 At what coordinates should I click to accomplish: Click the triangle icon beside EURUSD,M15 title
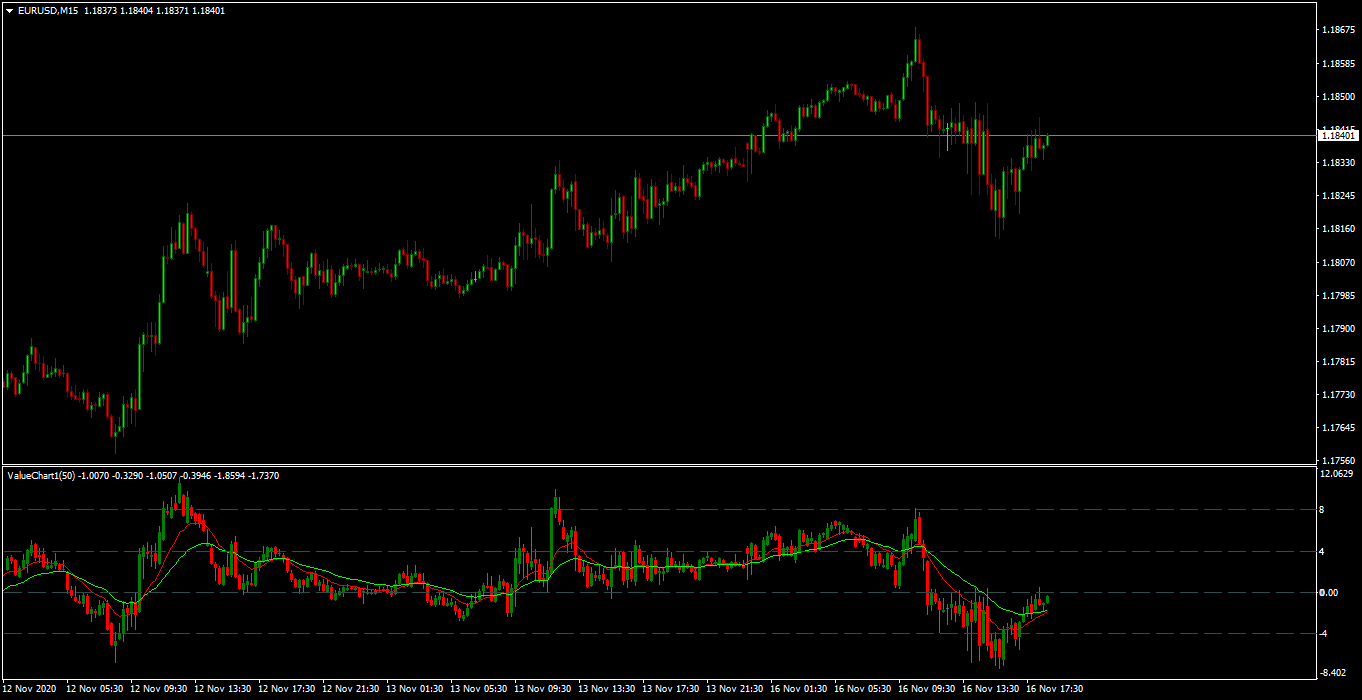(x=10, y=10)
